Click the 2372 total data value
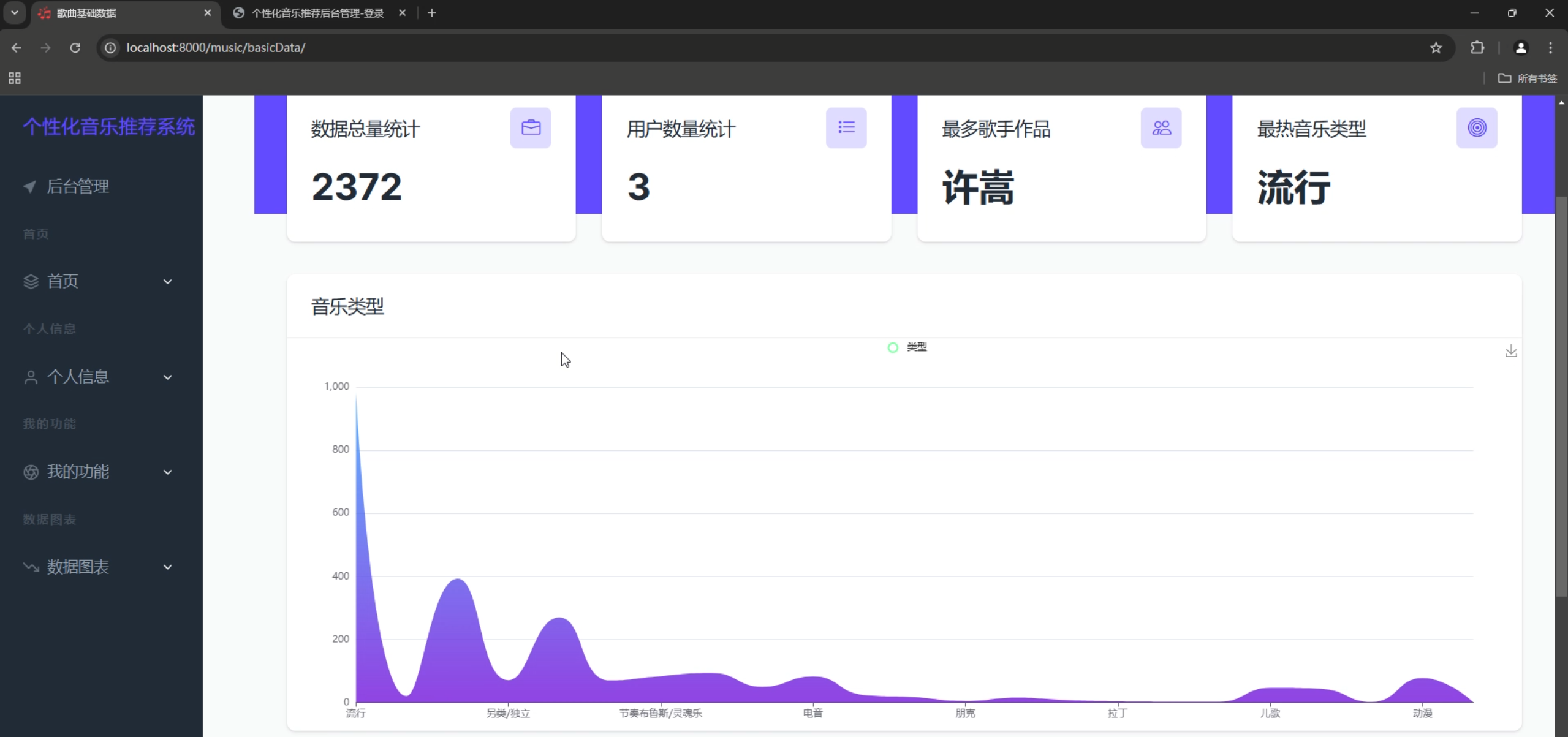Image resolution: width=1568 pixels, height=737 pixels. (357, 187)
